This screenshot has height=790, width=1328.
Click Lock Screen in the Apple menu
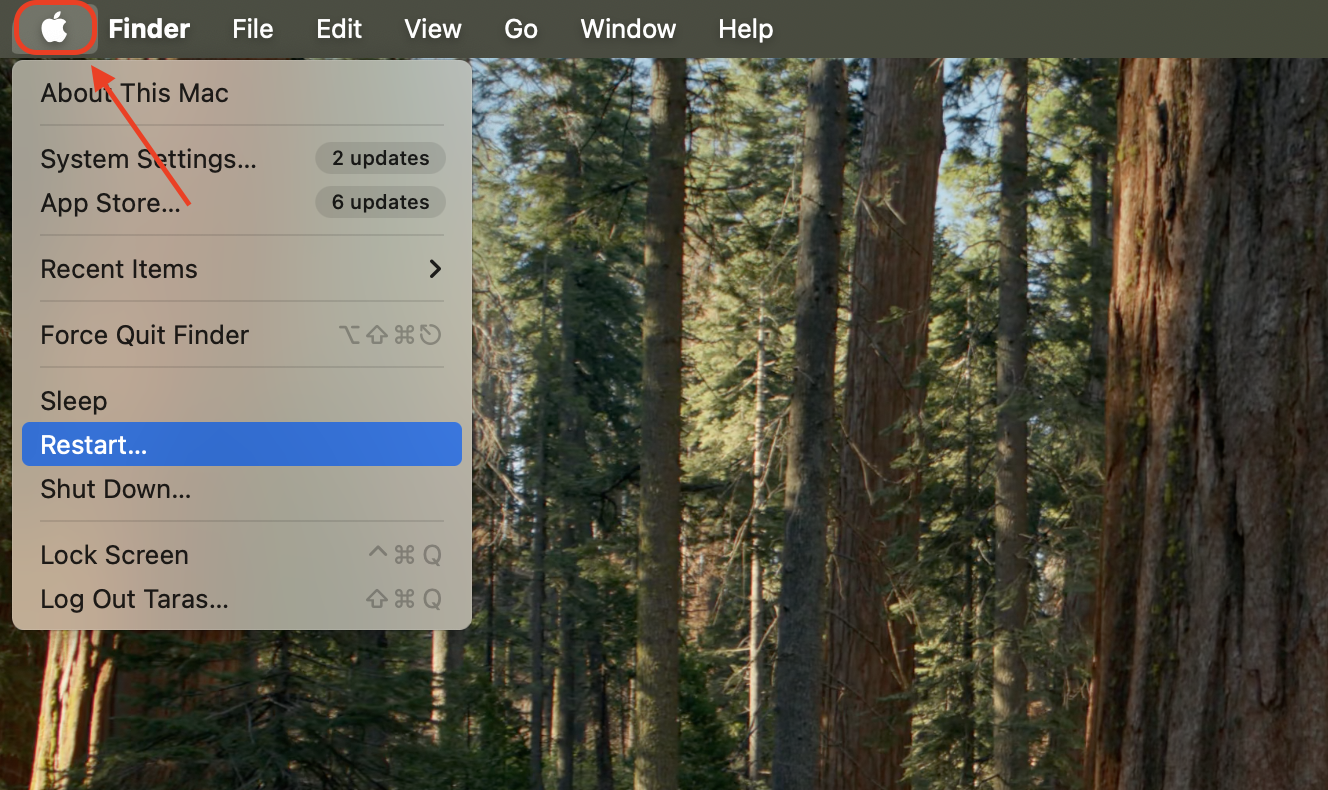pyautogui.click(x=114, y=555)
